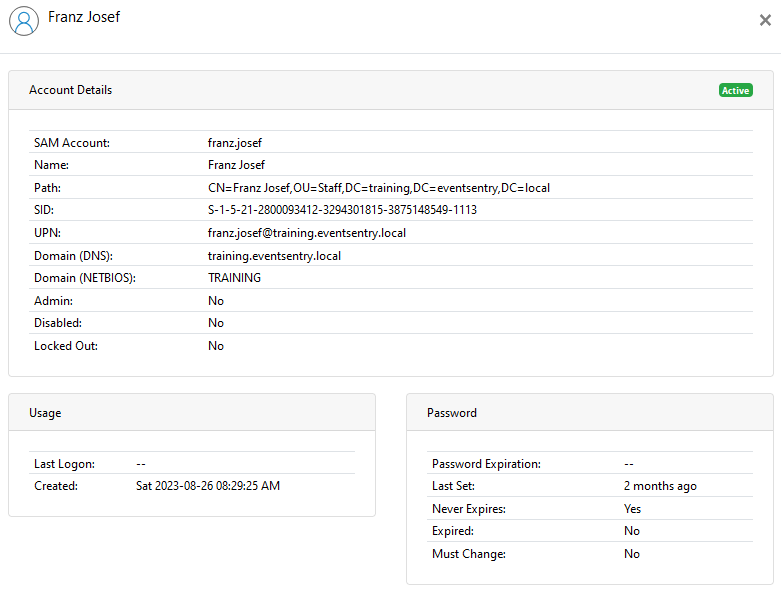Click the Admin row's No value
The image size is (781, 594).
(x=216, y=301)
